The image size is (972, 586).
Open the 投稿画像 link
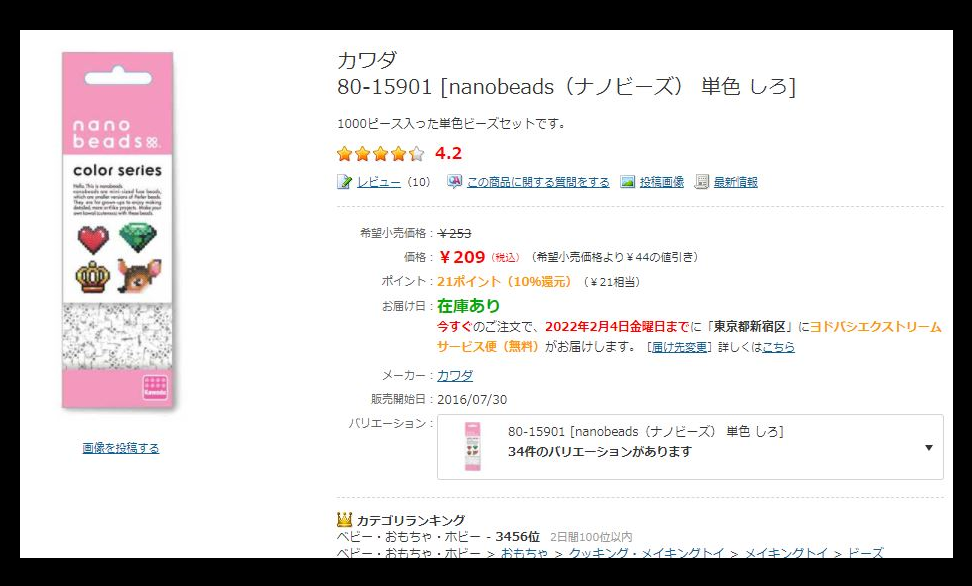point(661,182)
